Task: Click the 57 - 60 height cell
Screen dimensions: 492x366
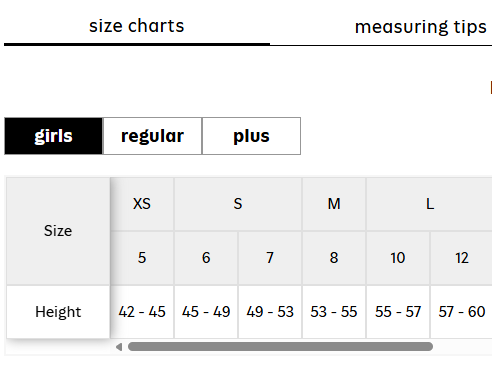Action: (x=462, y=312)
